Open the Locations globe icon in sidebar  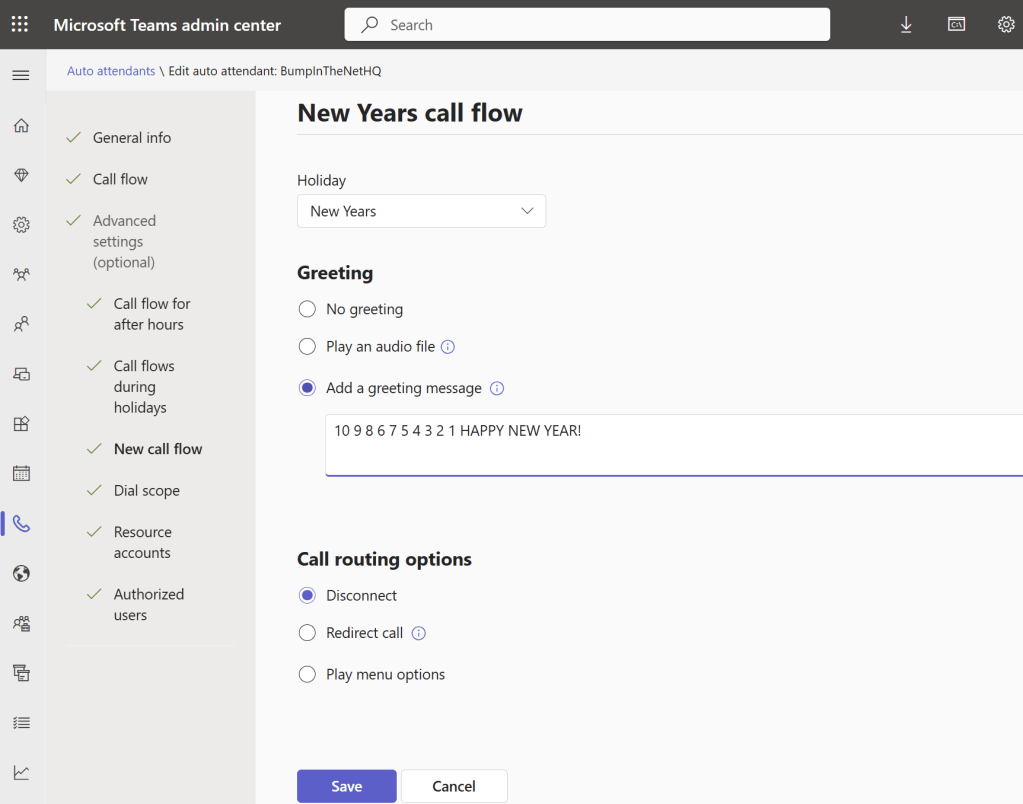point(21,574)
